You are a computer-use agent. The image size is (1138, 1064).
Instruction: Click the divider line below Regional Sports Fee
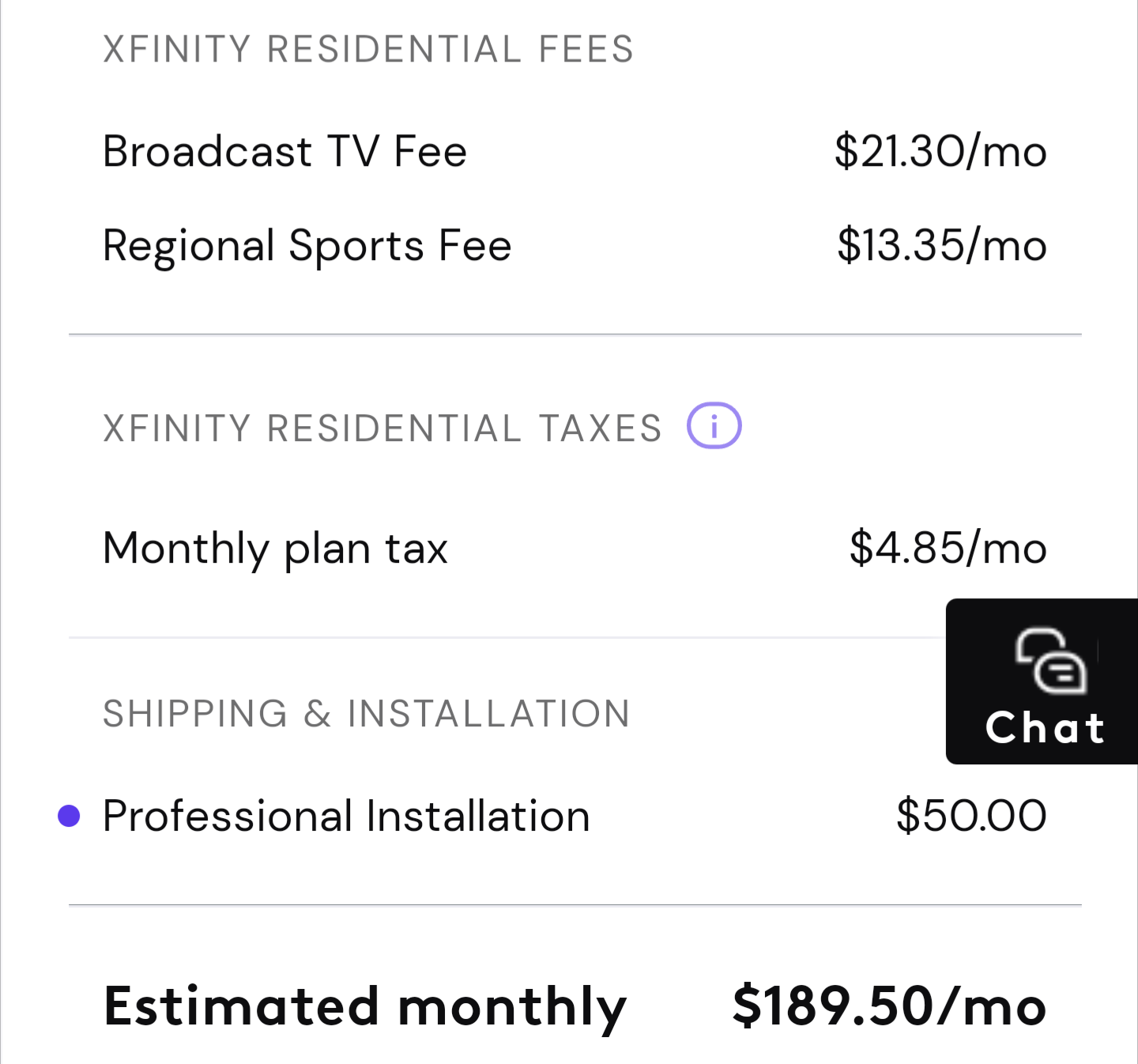[575, 334]
